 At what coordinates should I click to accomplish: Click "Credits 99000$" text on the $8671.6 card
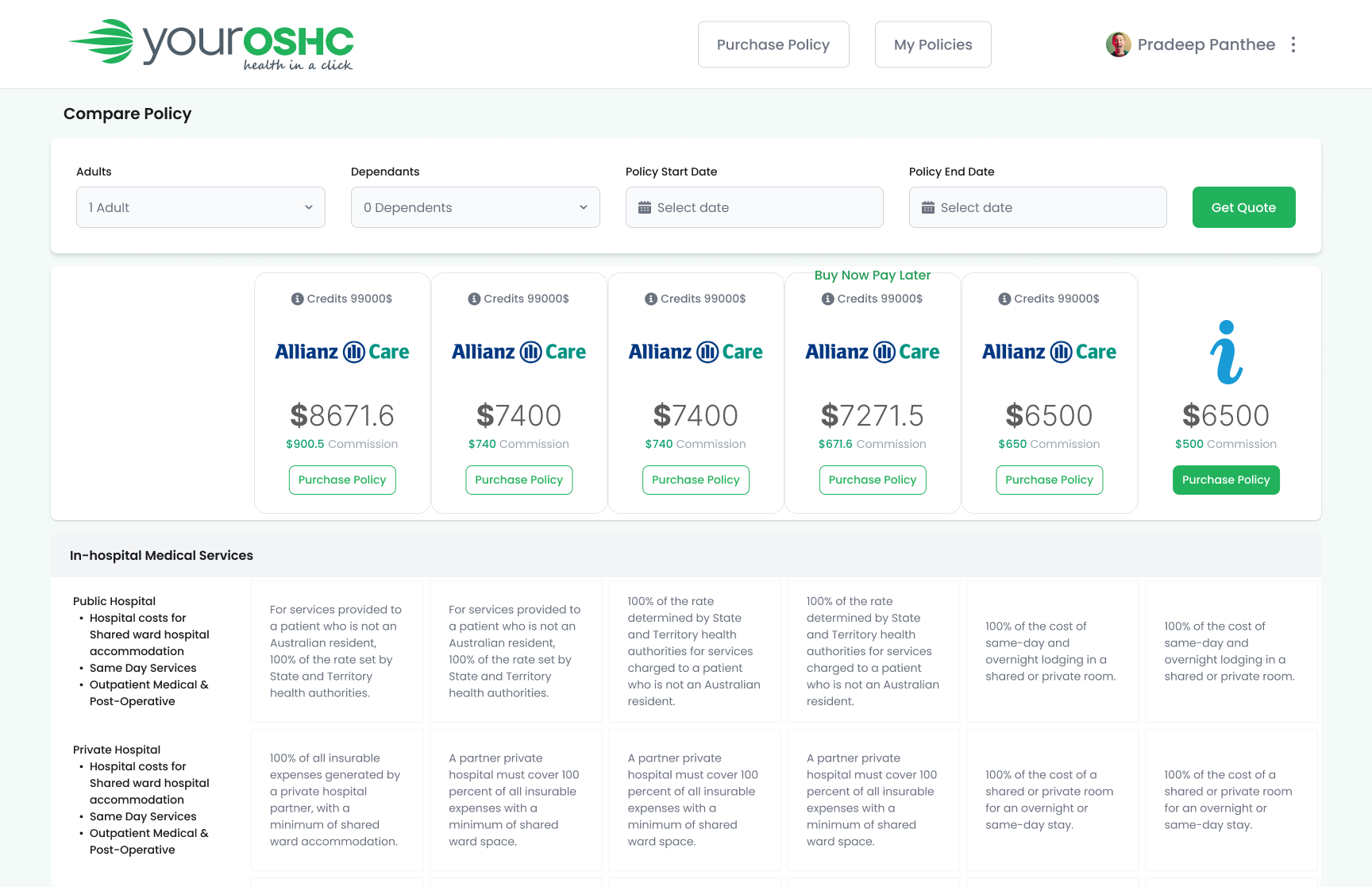[x=349, y=299]
